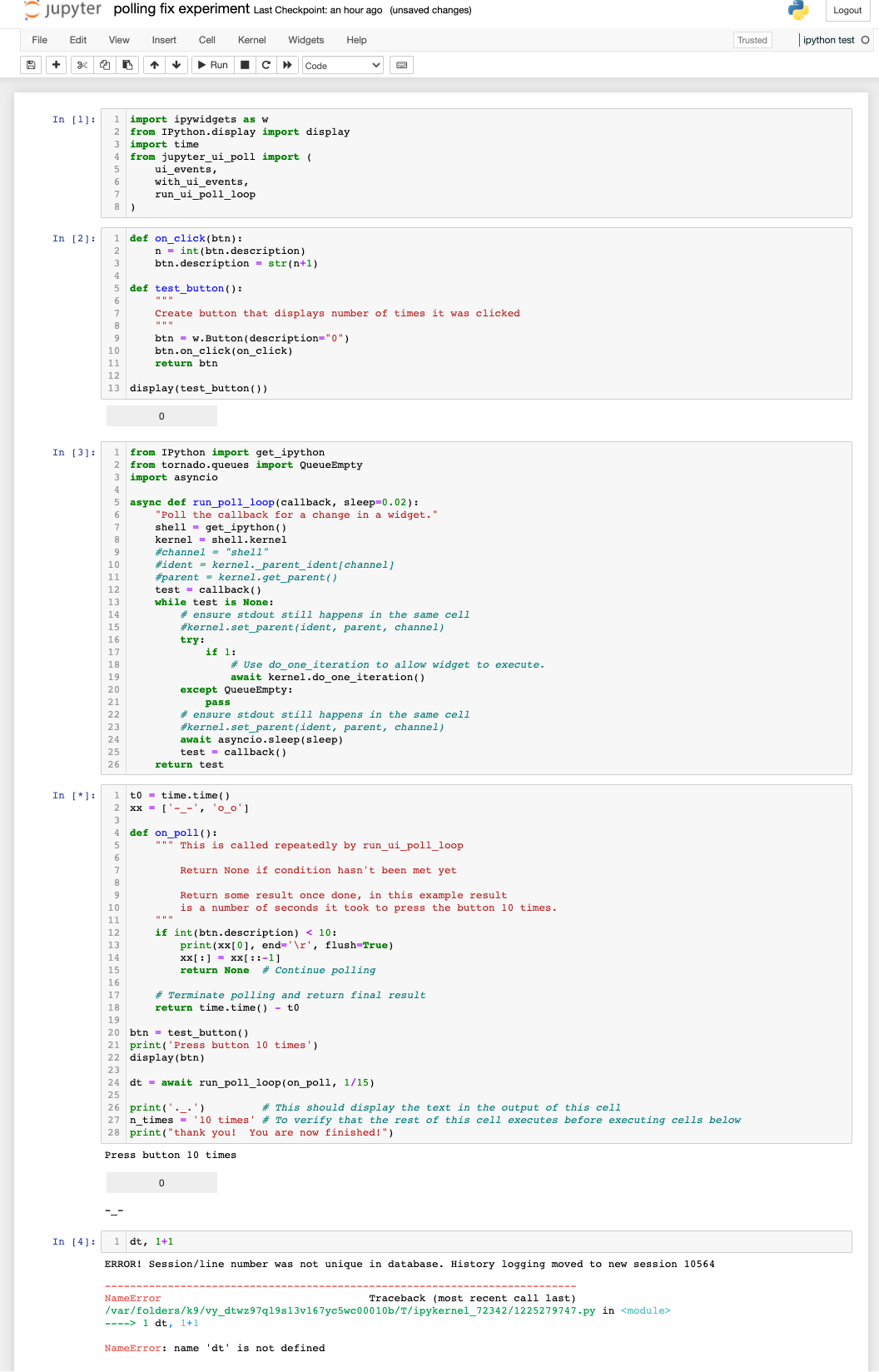Interrupt the kernel with stop icon

pos(245,65)
